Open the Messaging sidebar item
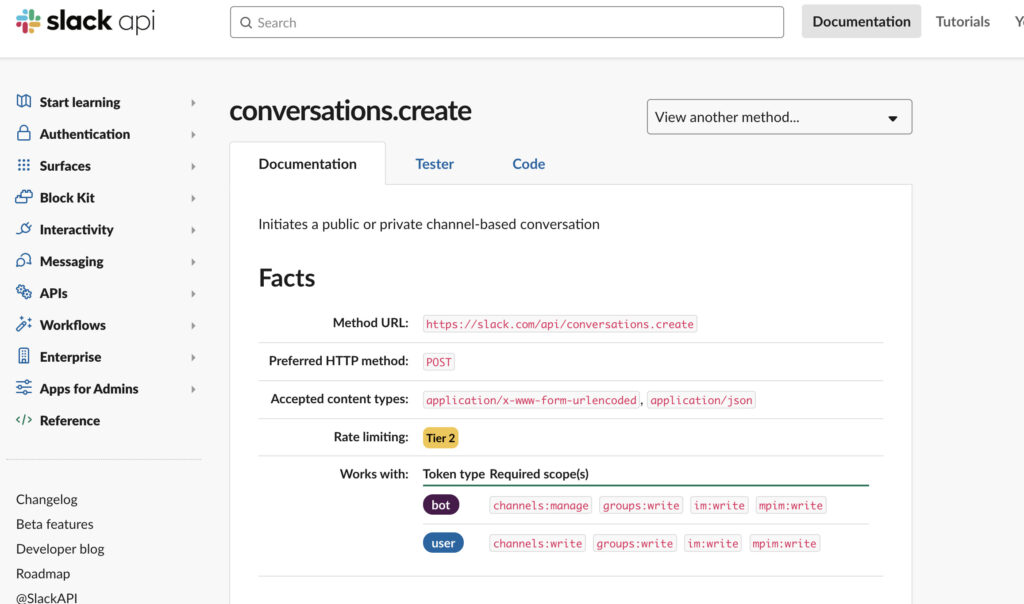The image size is (1024, 604). (x=71, y=262)
